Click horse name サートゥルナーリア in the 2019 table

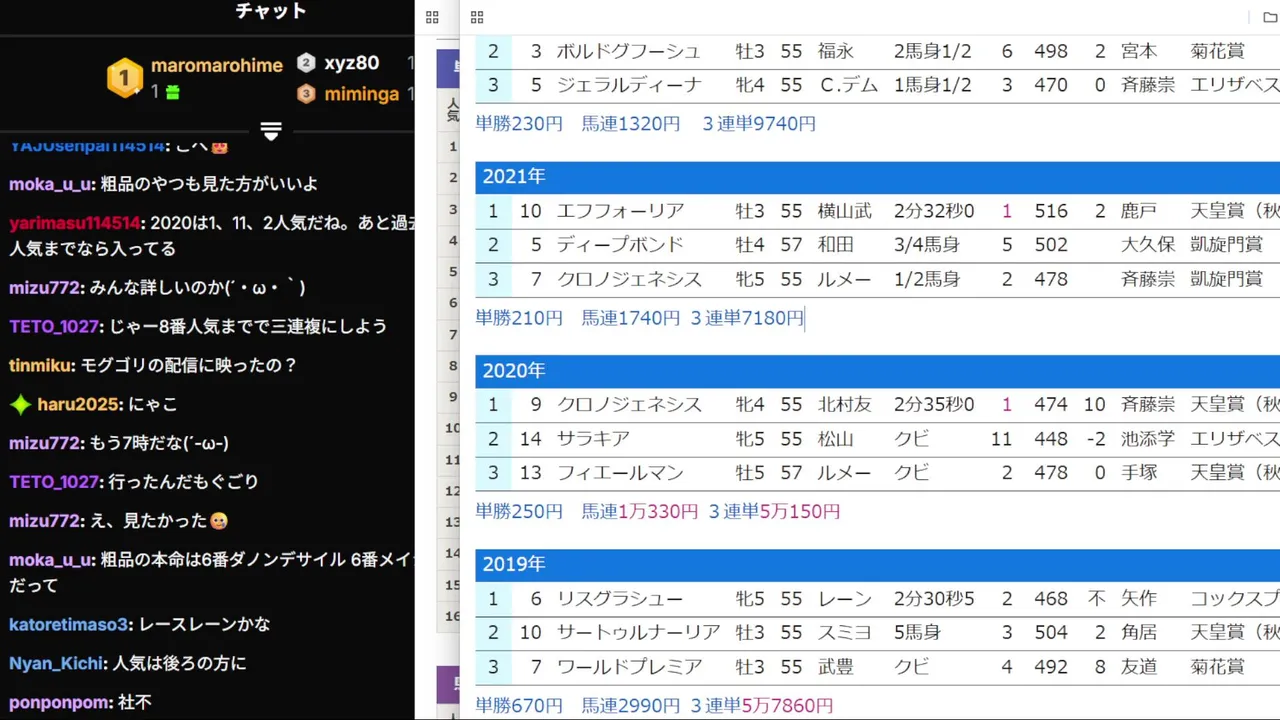pos(638,633)
